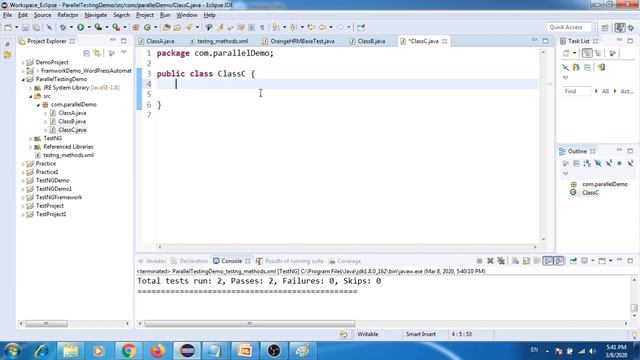The height and width of the screenshot is (360, 640).
Task: Click the Open Type icon in toolbar
Action: coord(166,27)
